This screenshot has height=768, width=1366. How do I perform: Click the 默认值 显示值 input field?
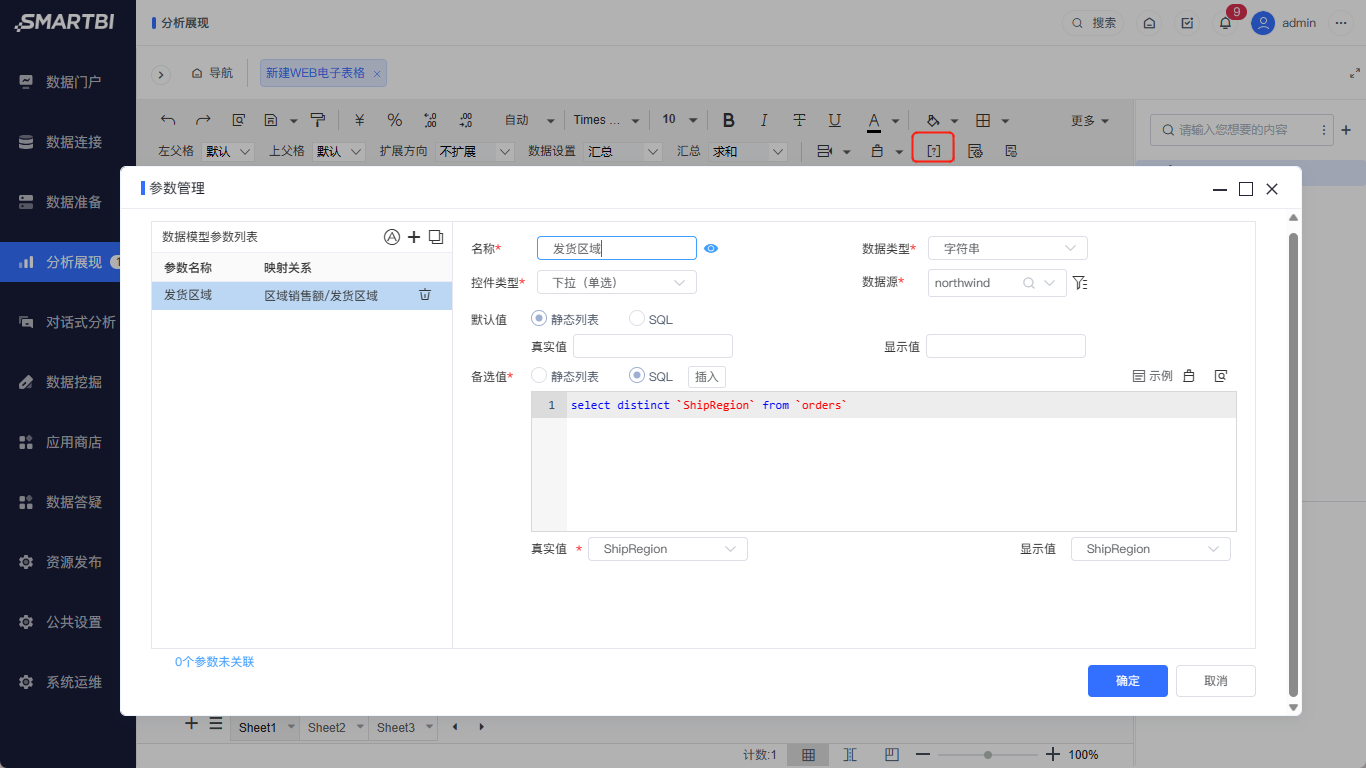point(1006,346)
